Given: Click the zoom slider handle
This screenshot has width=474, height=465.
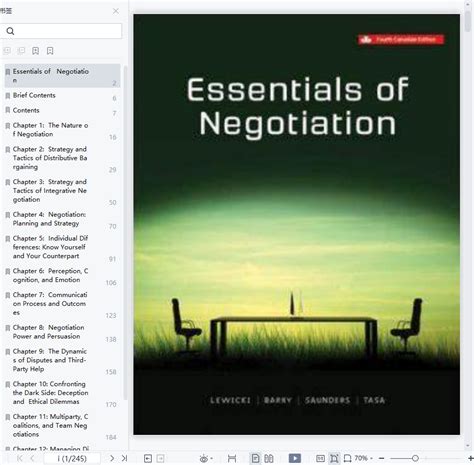Looking at the screenshot, I should 415,459.
